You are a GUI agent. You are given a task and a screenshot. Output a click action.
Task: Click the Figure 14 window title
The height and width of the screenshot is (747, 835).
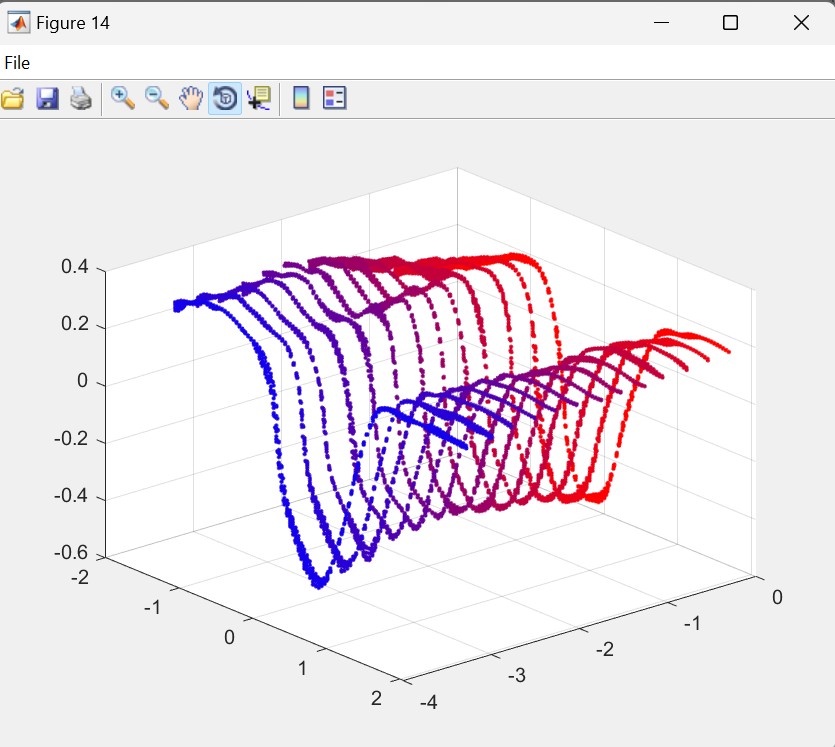73,23
